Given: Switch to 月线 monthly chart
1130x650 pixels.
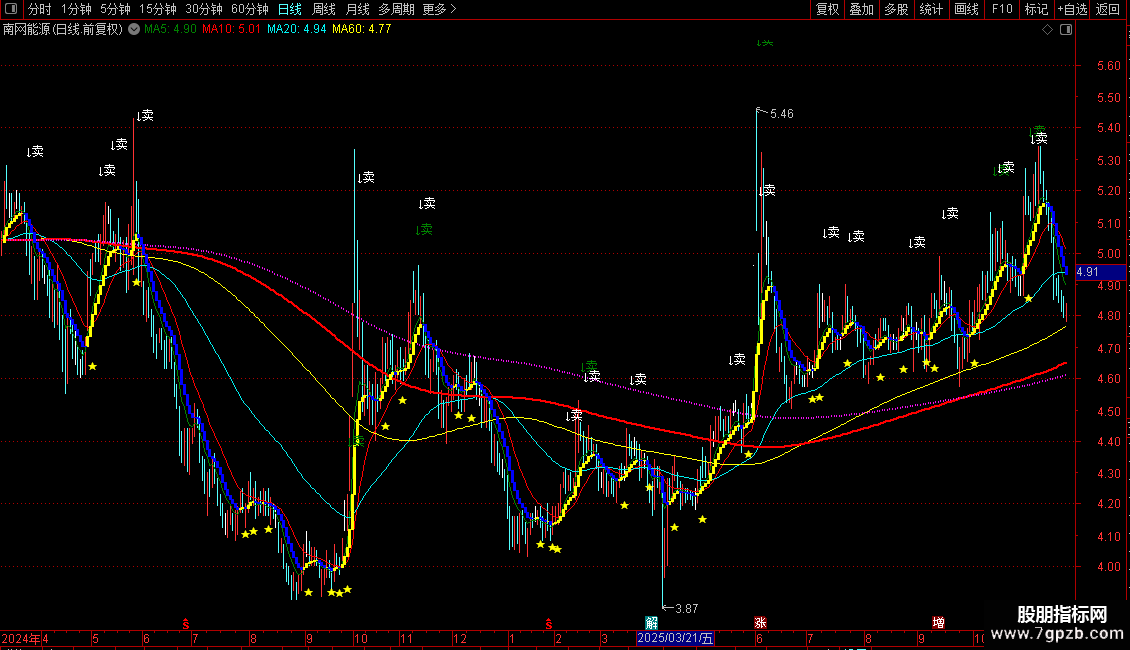Looking at the screenshot, I should tap(357, 9).
